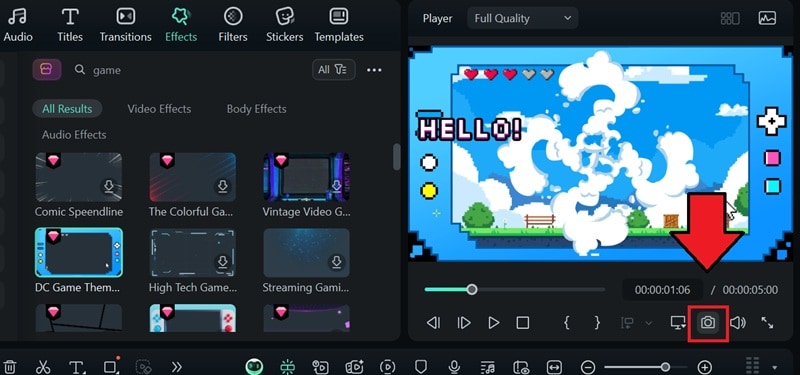The image size is (800, 375).
Task: Delete the selected clip with the trash icon
Action: [x=11, y=367]
